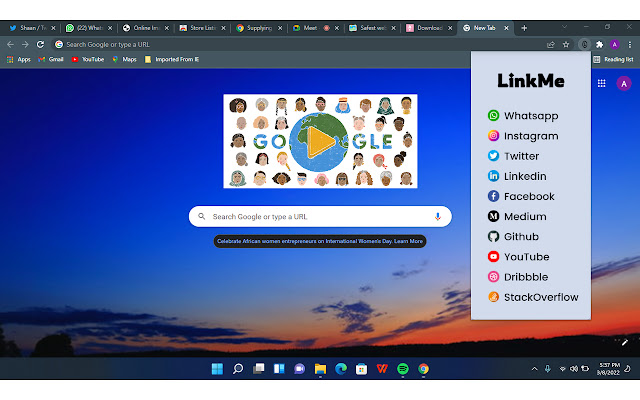Open Task View in the taskbar
The image size is (640, 400).
pos(258,369)
